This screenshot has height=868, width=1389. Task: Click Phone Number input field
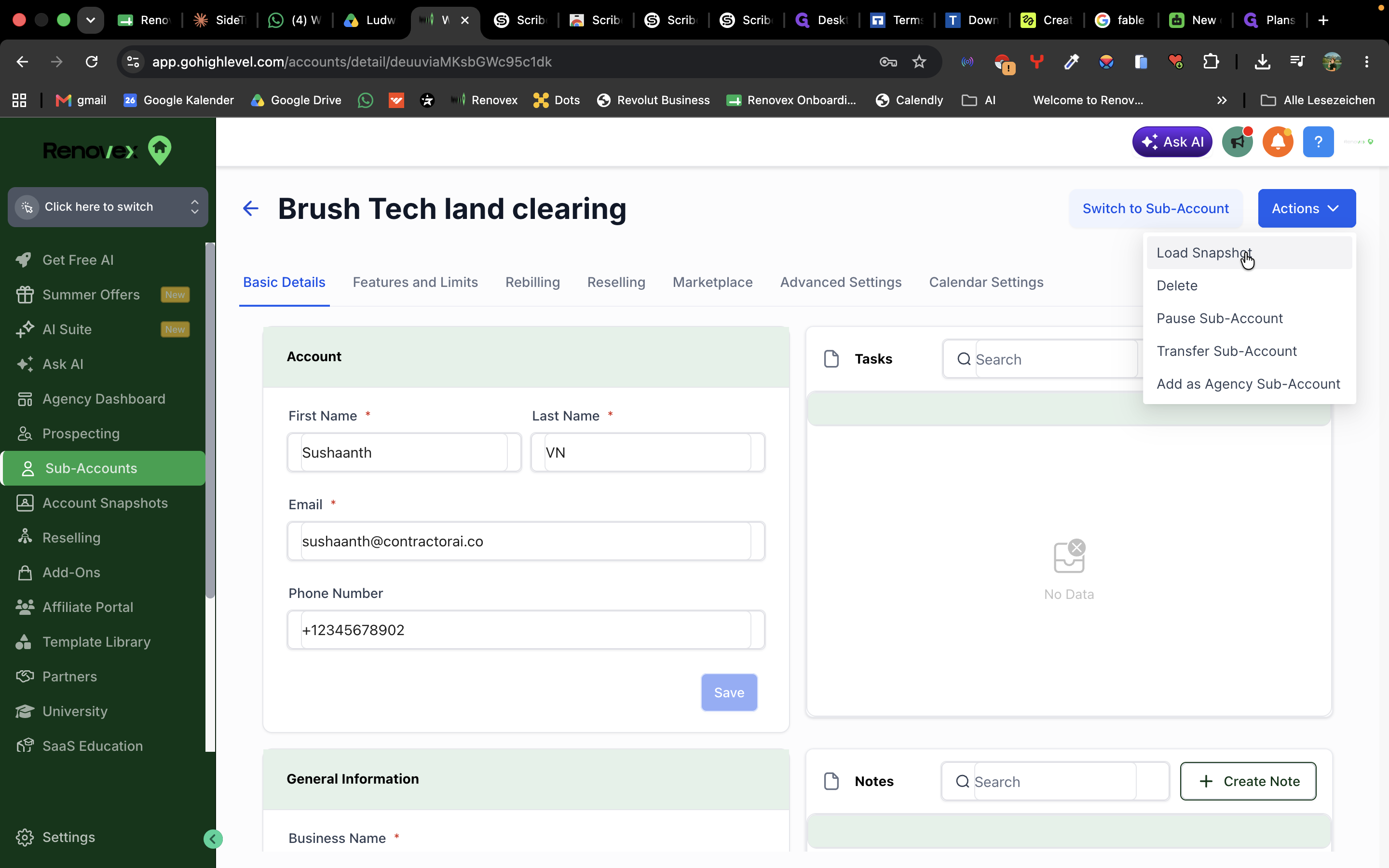pyautogui.click(x=526, y=630)
